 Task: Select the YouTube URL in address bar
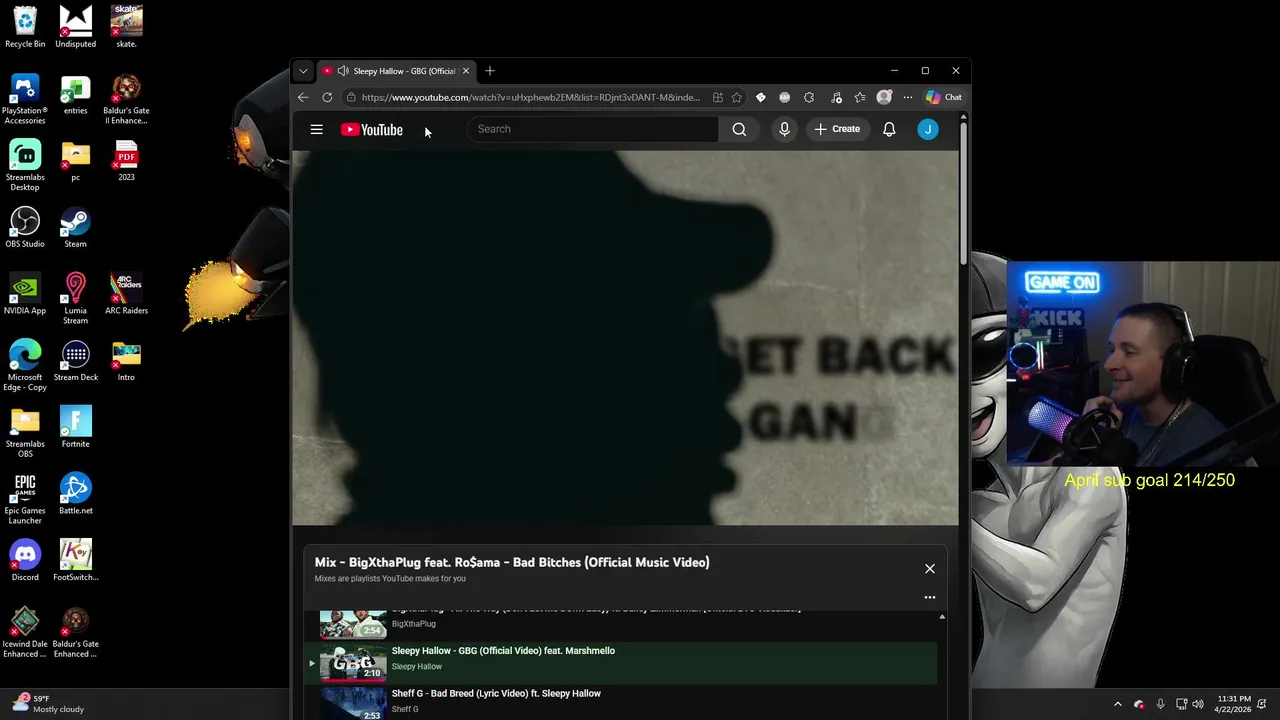coord(530,97)
